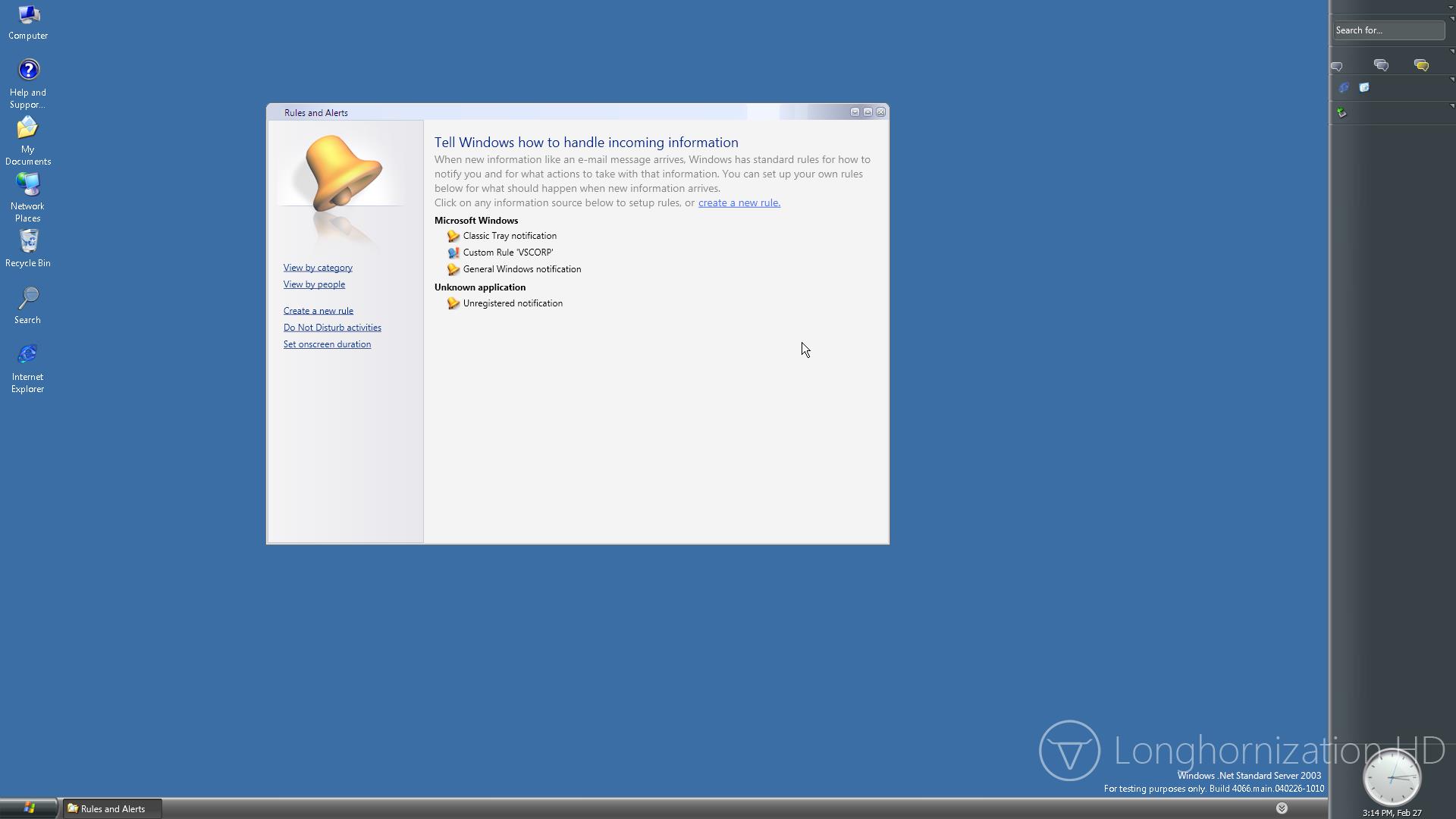Viewport: 1456px width, 819px height.
Task: Select Custom Rule 'VSCORP' entry
Action: 507,253
